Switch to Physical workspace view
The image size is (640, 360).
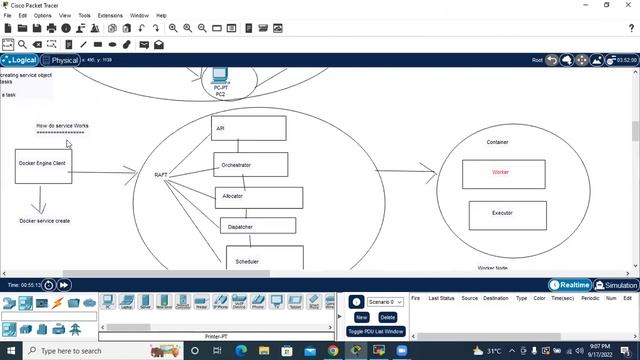pyautogui.click(x=60, y=60)
